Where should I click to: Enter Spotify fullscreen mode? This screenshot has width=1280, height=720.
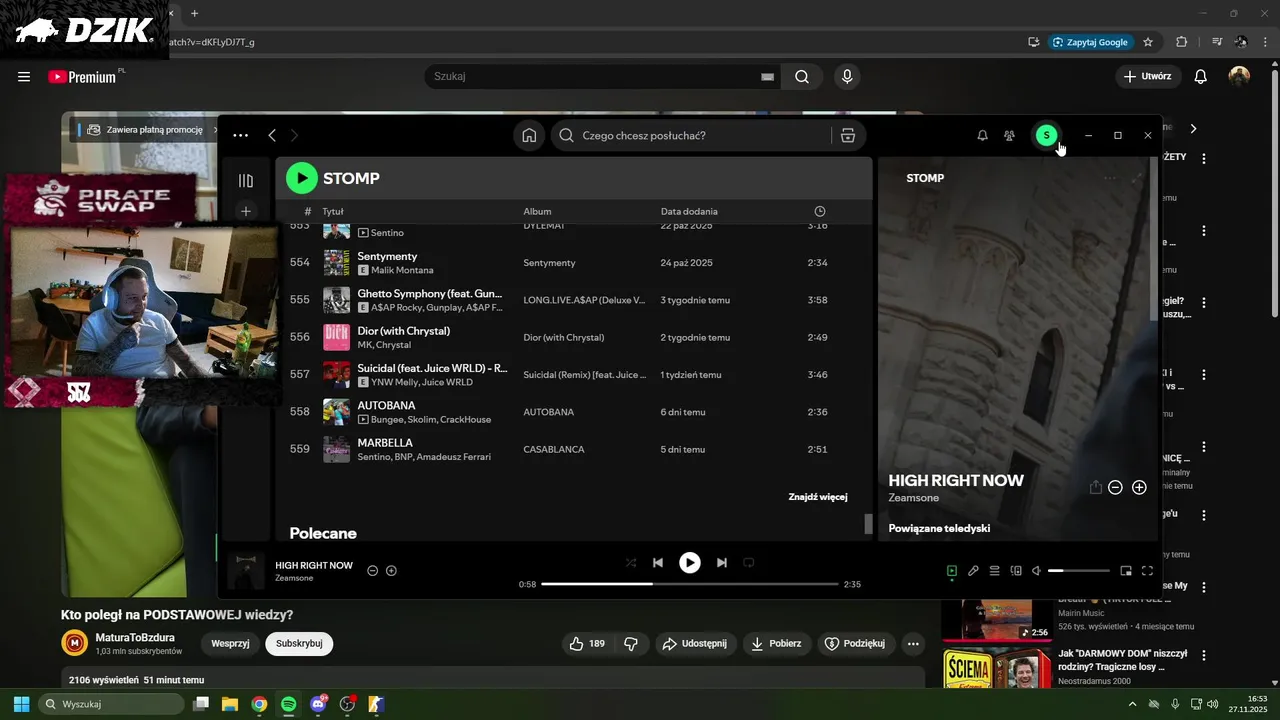coord(1147,571)
